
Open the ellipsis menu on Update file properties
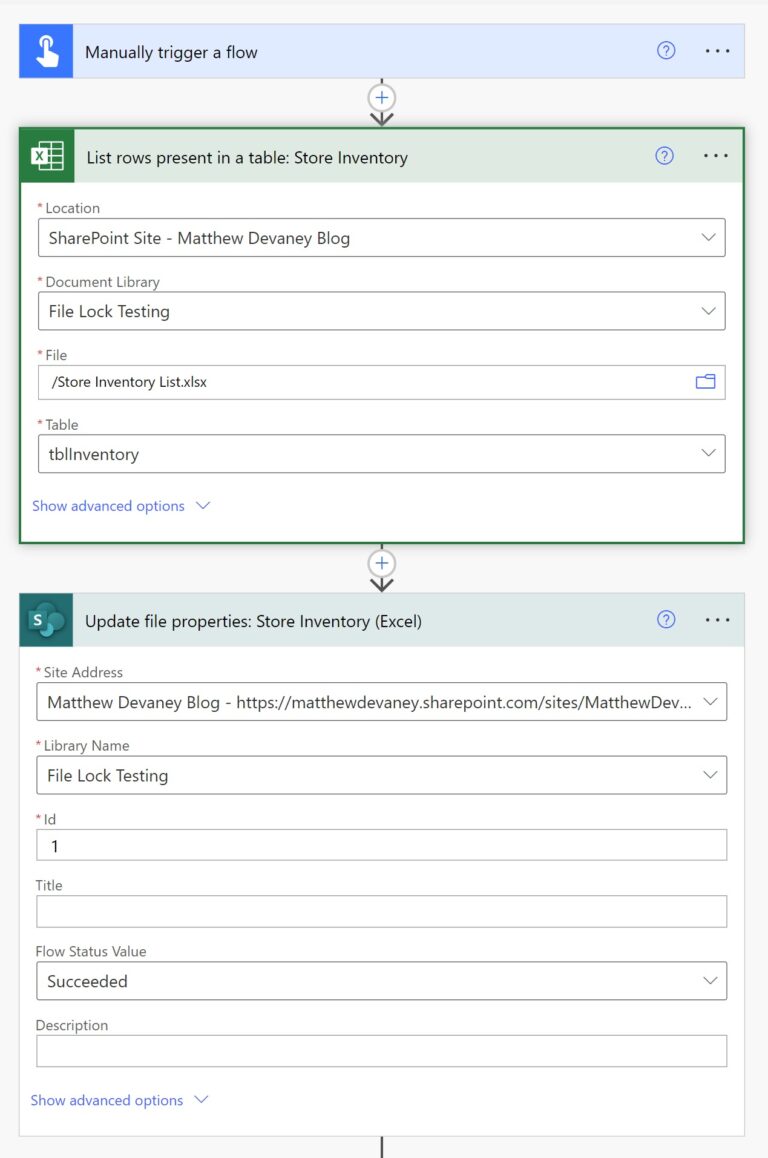(x=717, y=620)
